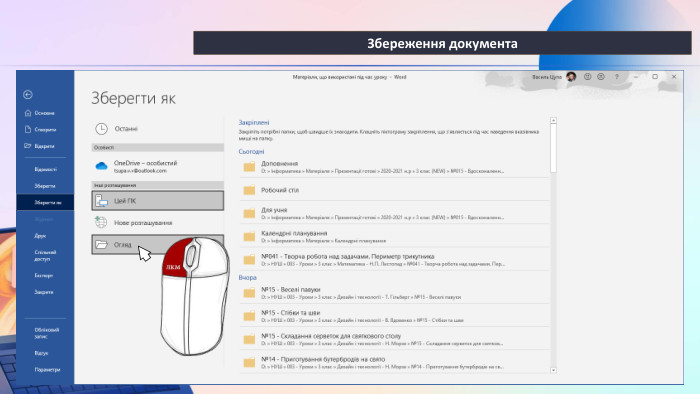Select Цей ПК location
This screenshot has height=394, width=700.
pyautogui.click(x=158, y=201)
